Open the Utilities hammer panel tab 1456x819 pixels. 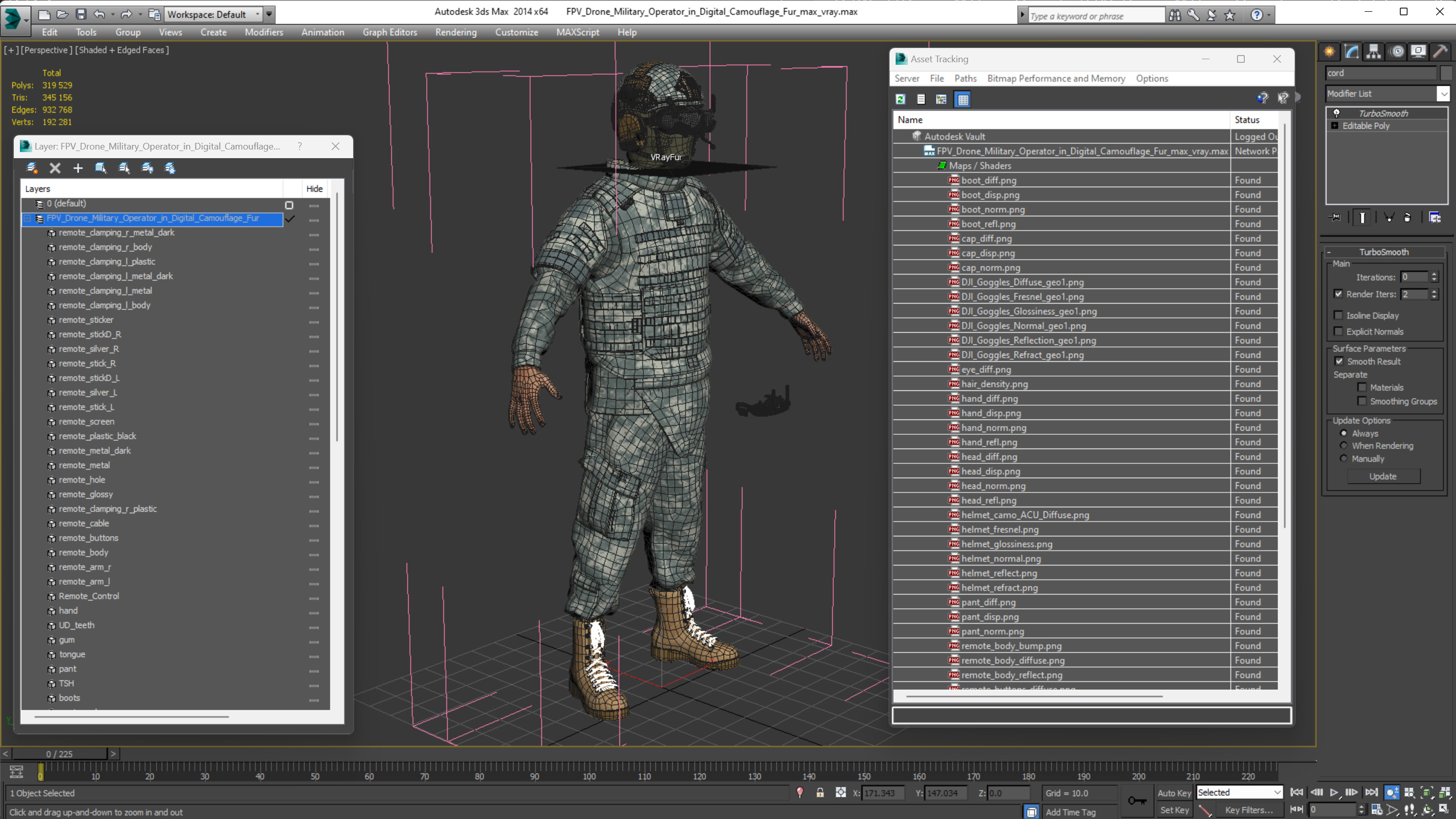coord(1440,52)
